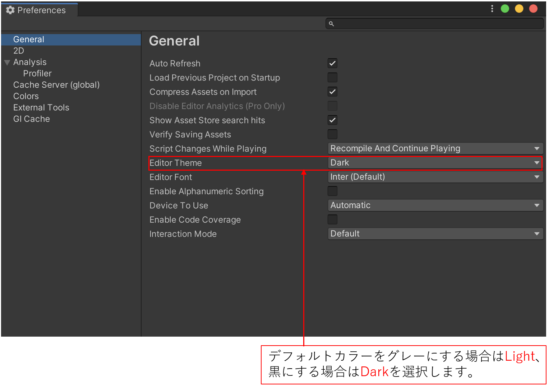
Task: Enable Load Previous Project on Startup
Action: [332, 77]
